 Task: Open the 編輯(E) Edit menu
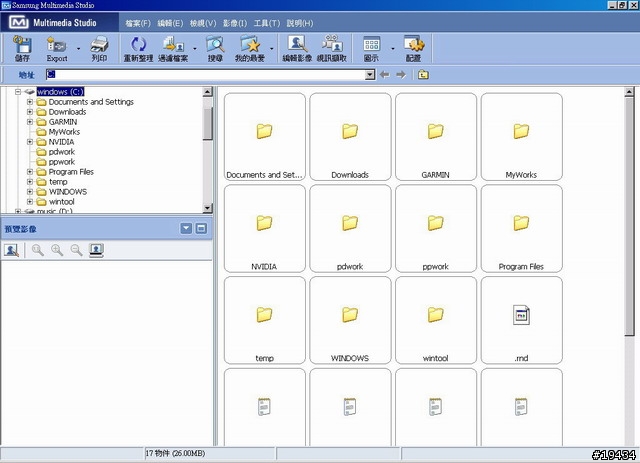(170, 23)
